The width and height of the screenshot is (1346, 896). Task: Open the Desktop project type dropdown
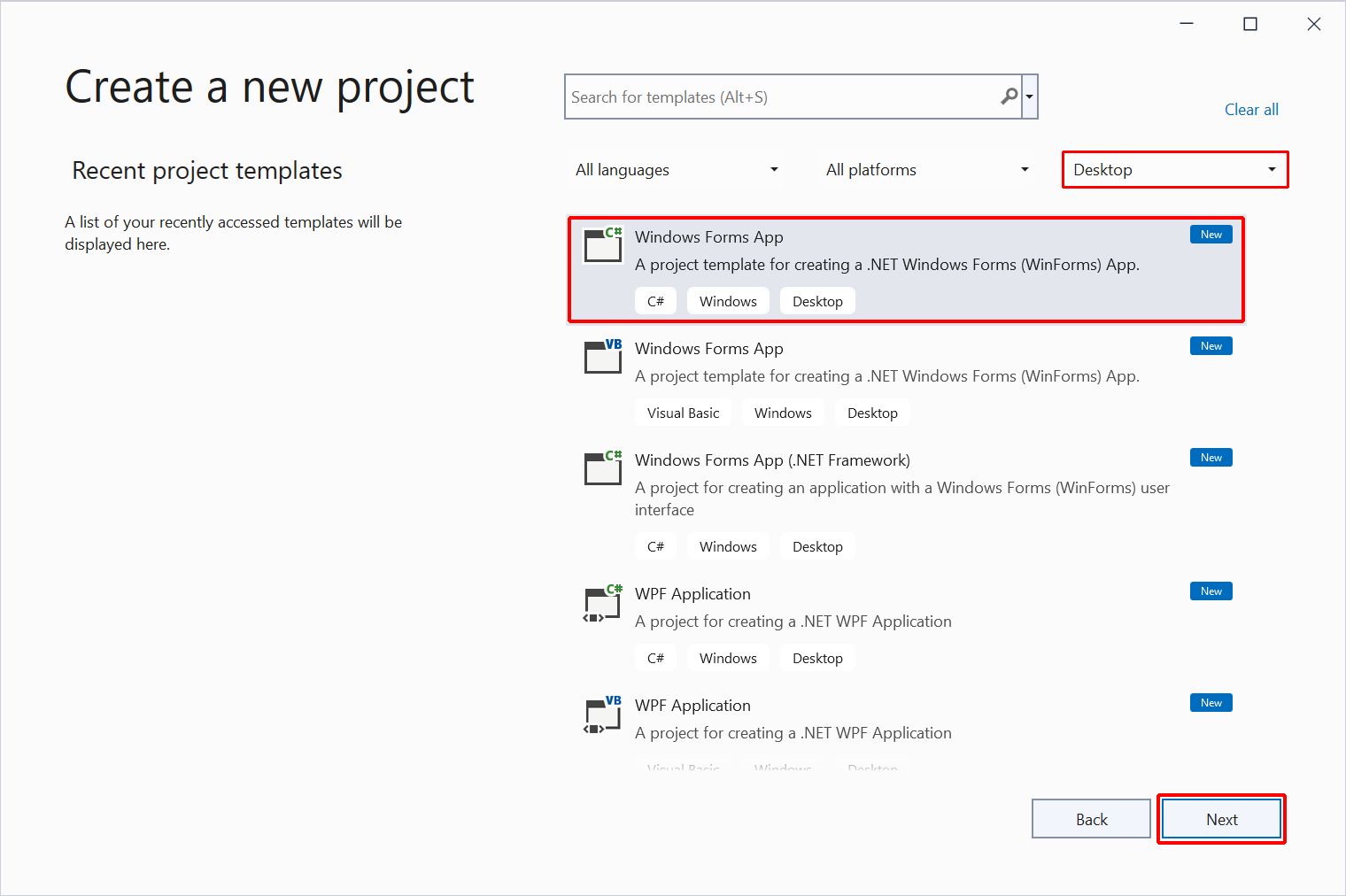click(1174, 169)
